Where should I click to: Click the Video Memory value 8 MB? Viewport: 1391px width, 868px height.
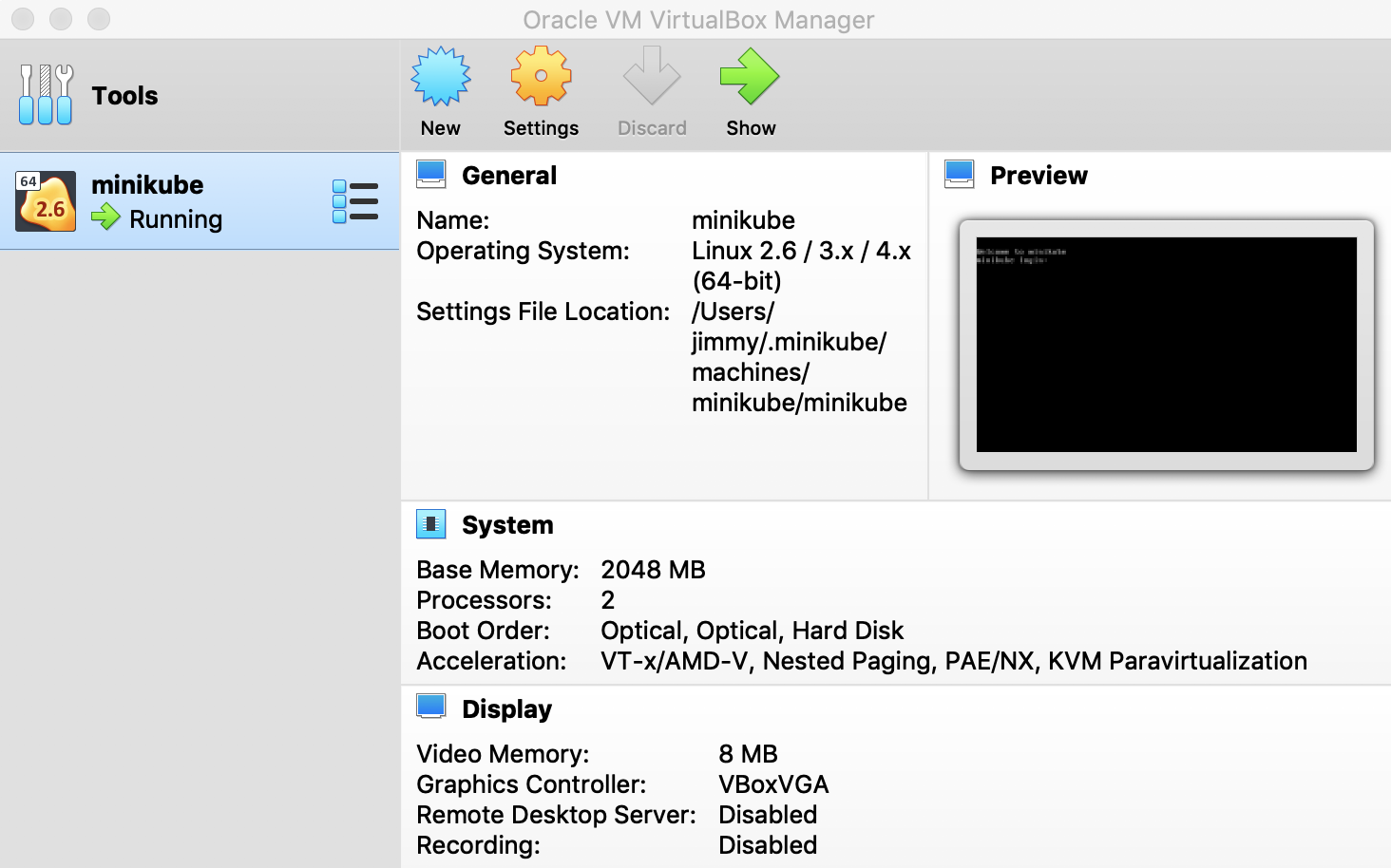coord(748,754)
